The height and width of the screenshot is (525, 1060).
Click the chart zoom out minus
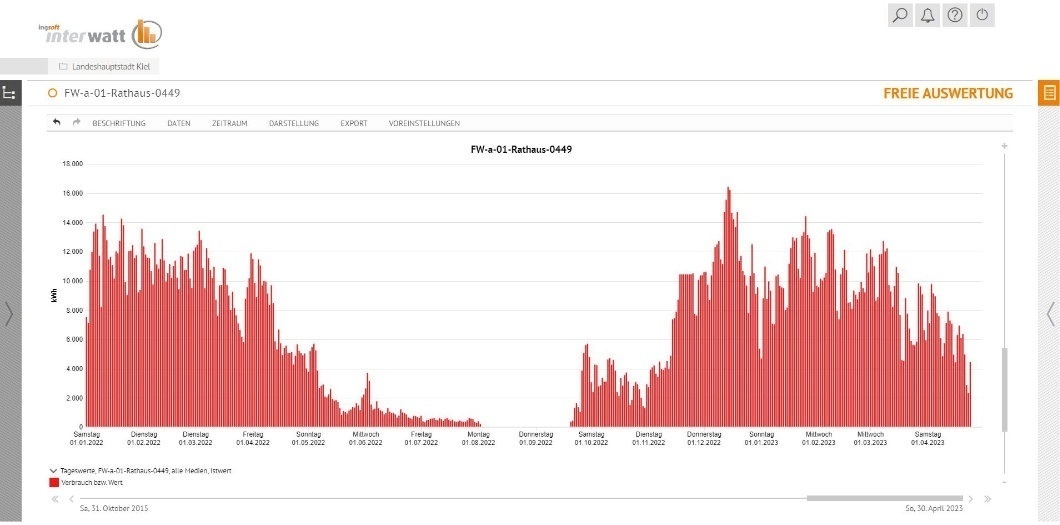1005,482
